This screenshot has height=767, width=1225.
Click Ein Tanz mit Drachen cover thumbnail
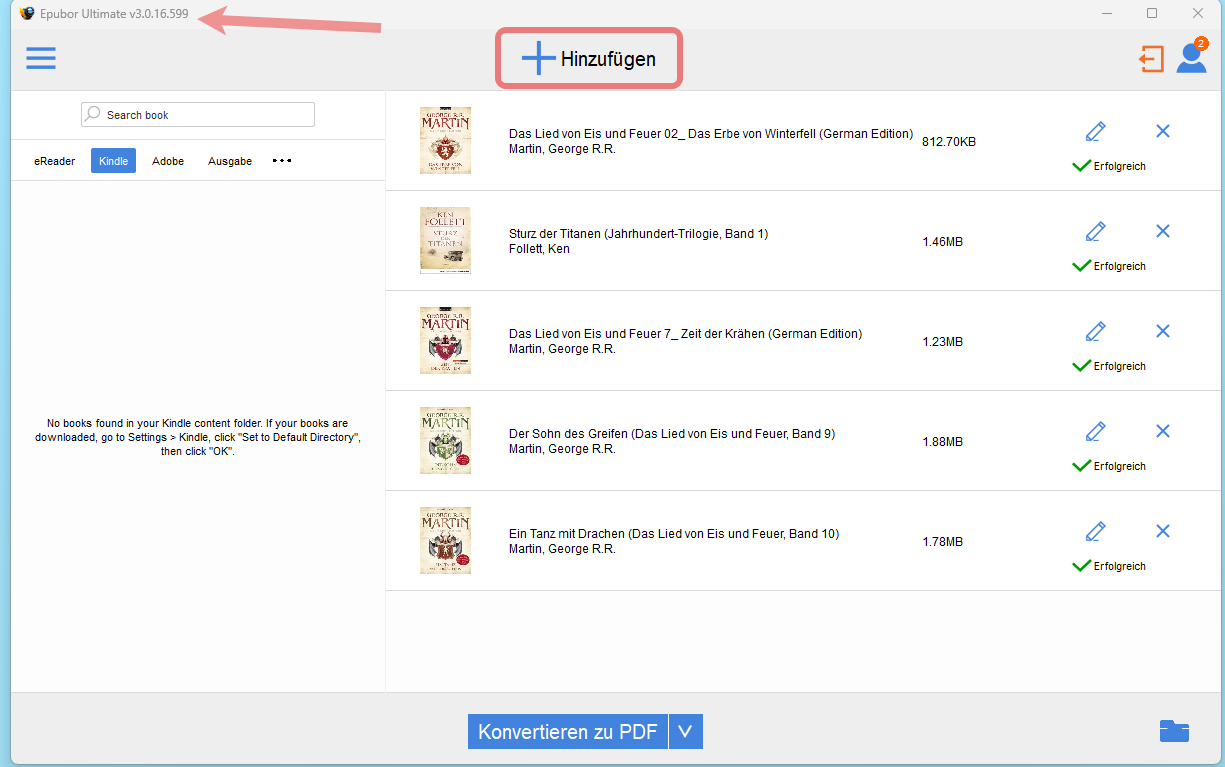tap(445, 541)
